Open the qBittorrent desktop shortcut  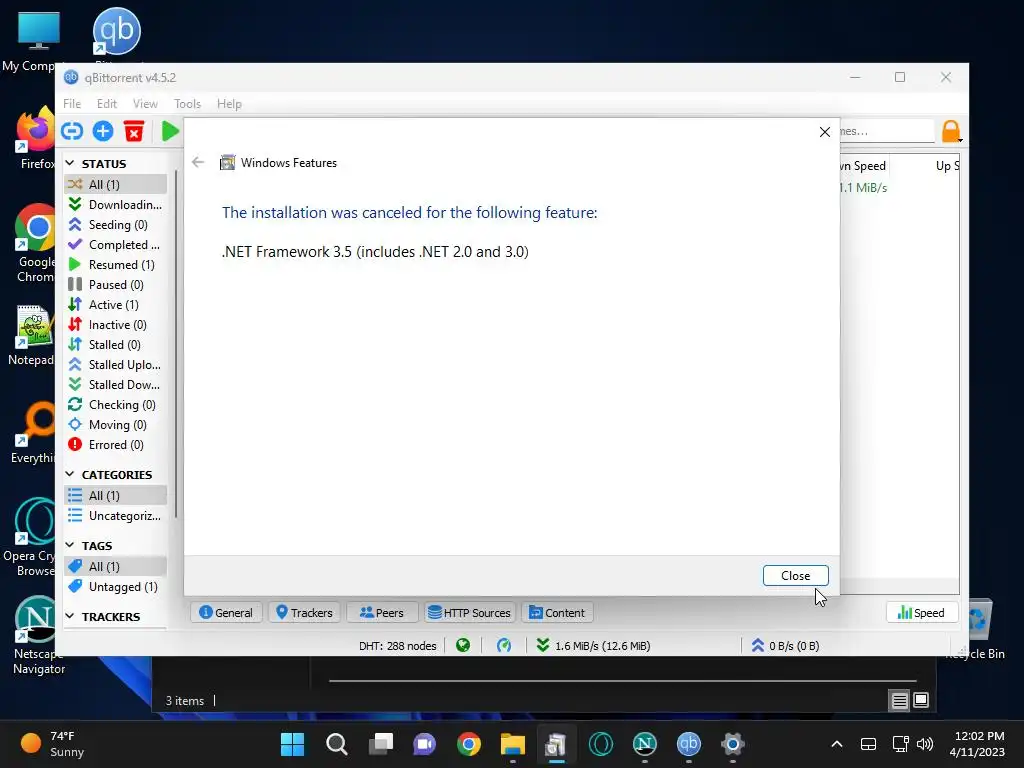[x=117, y=33]
